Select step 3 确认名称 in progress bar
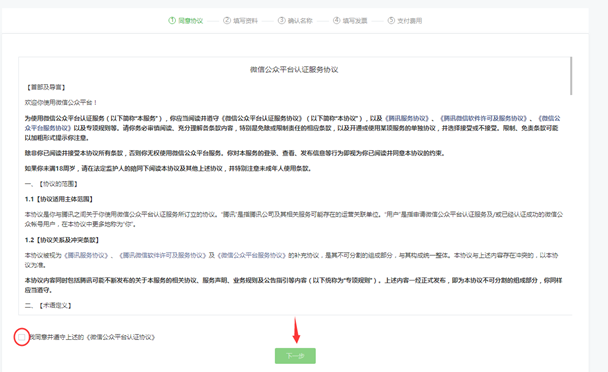 295,21
